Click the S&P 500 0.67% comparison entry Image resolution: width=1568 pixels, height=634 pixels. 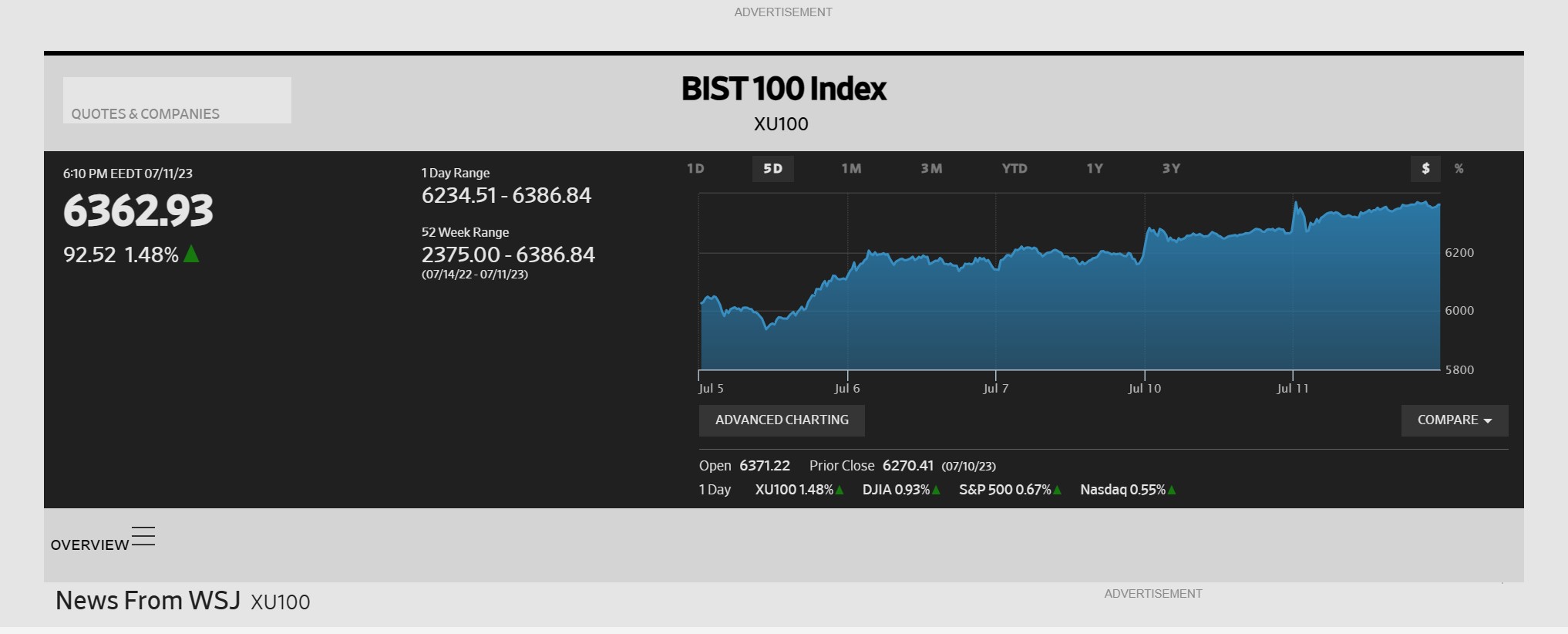pos(1010,490)
